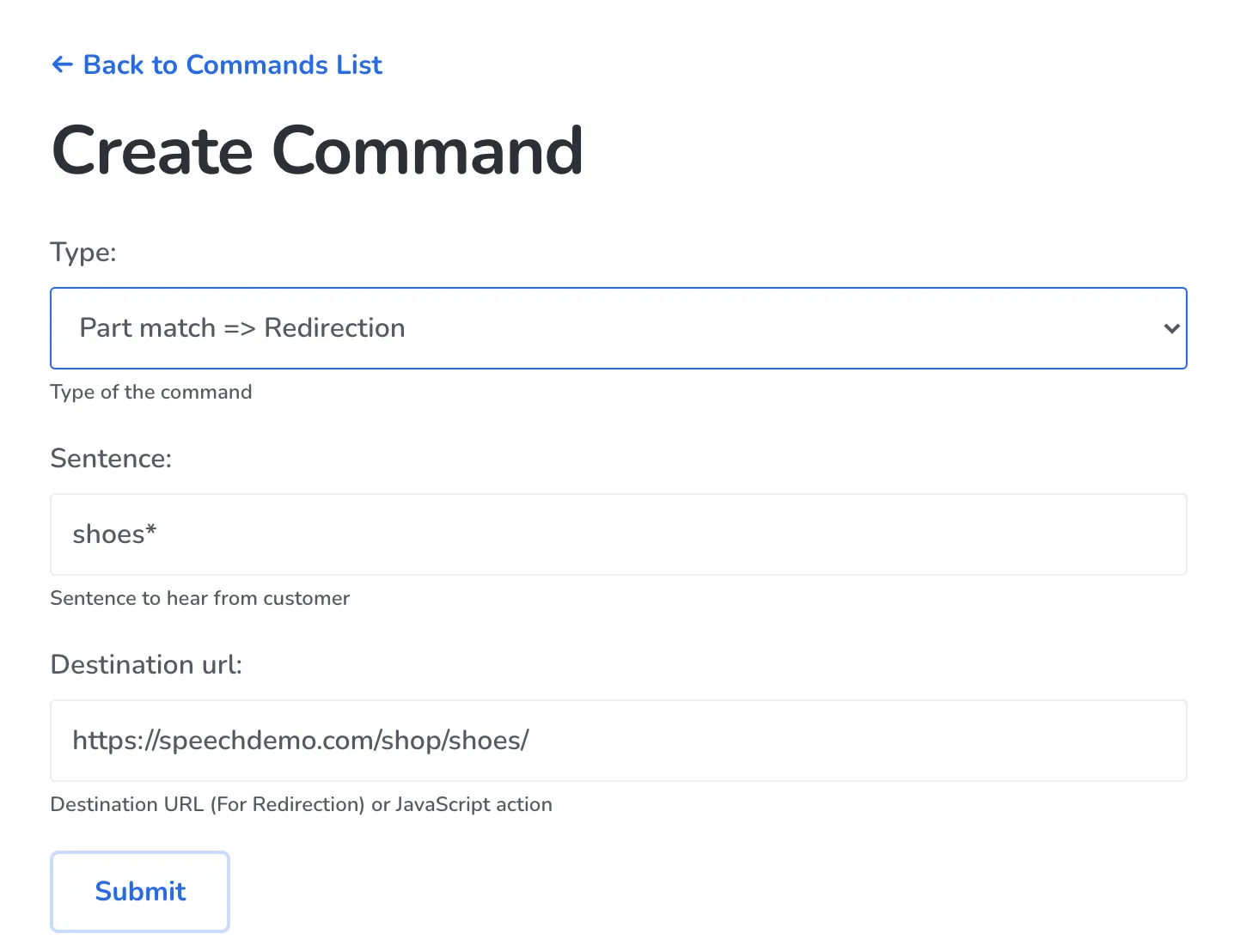
Task: Click the back arrow icon
Action: tap(62, 64)
